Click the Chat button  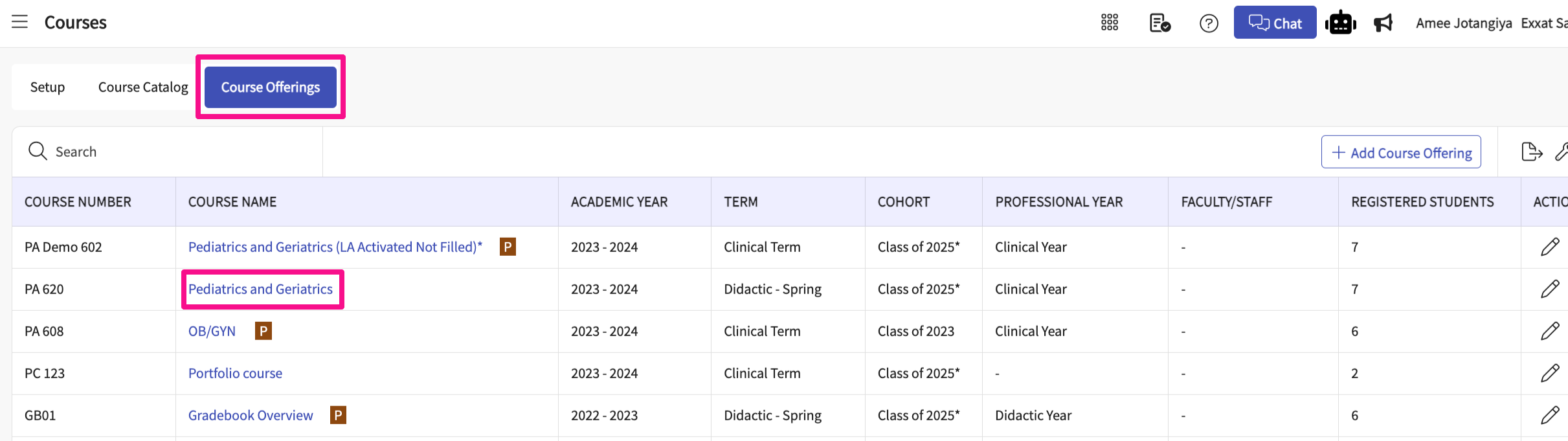click(x=1275, y=23)
